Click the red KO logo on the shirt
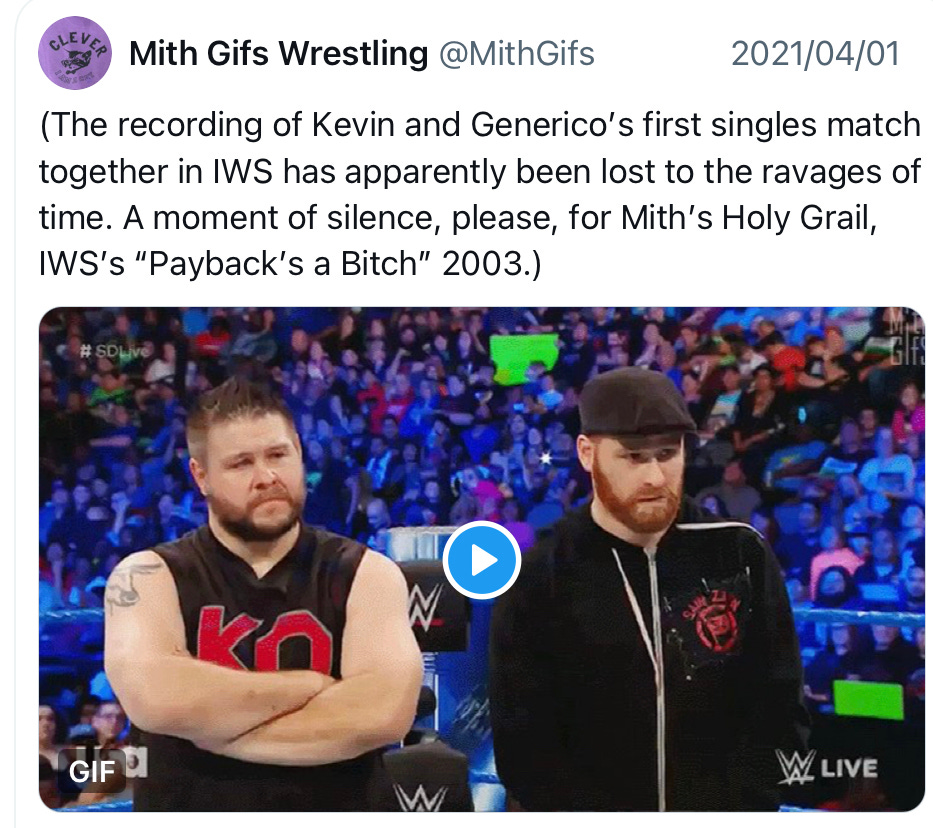The image size is (933, 828). [x=265, y=639]
